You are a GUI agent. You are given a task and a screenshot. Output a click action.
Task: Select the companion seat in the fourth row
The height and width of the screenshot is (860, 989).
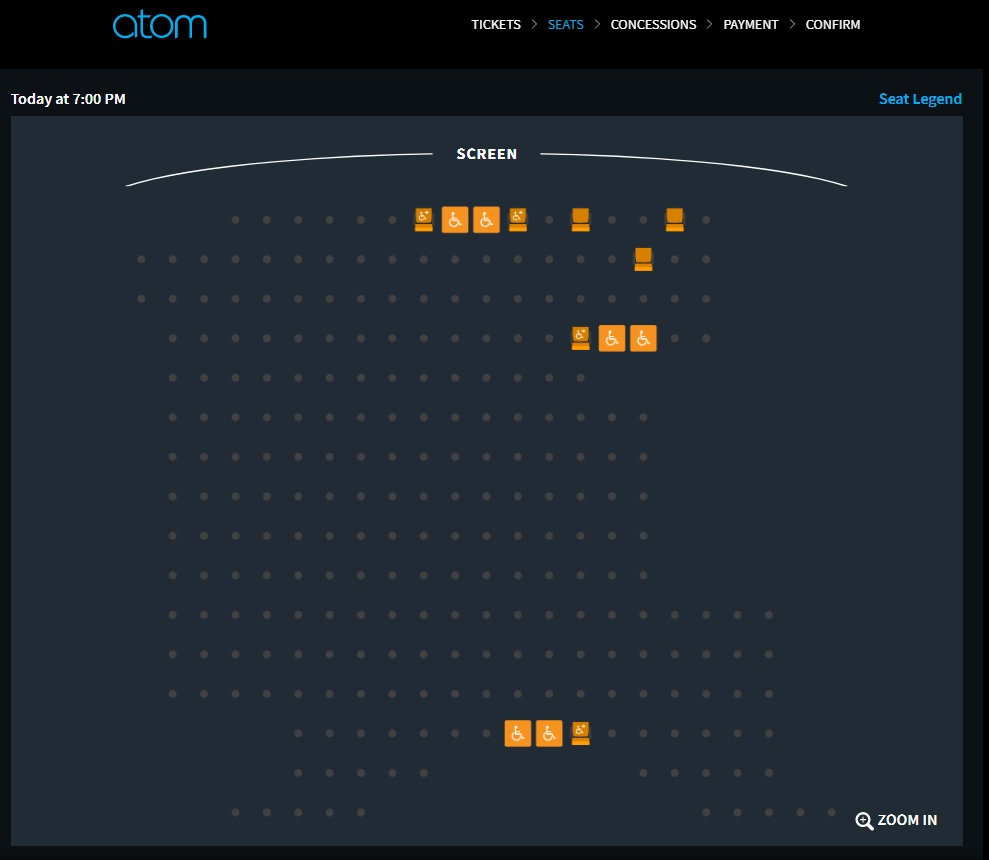point(580,338)
